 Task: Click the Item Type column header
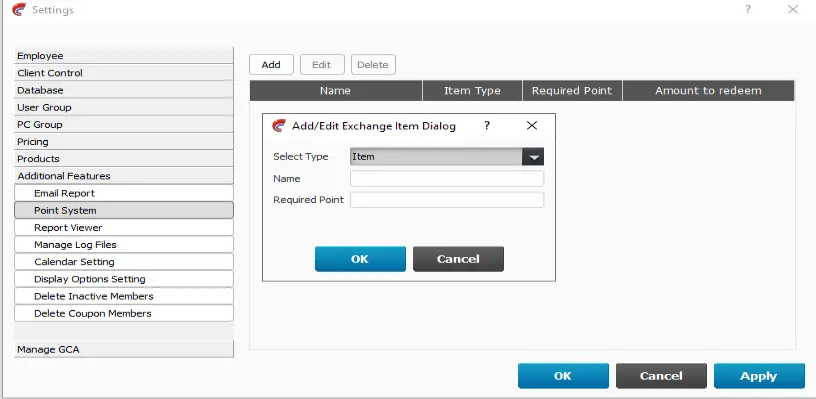pos(472,91)
